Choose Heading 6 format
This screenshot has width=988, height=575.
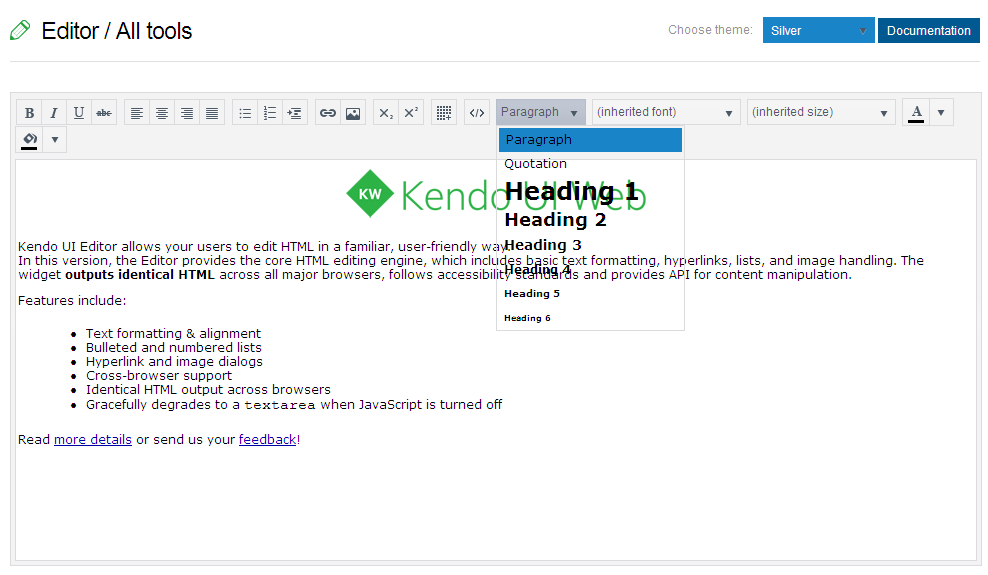(590, 318)
